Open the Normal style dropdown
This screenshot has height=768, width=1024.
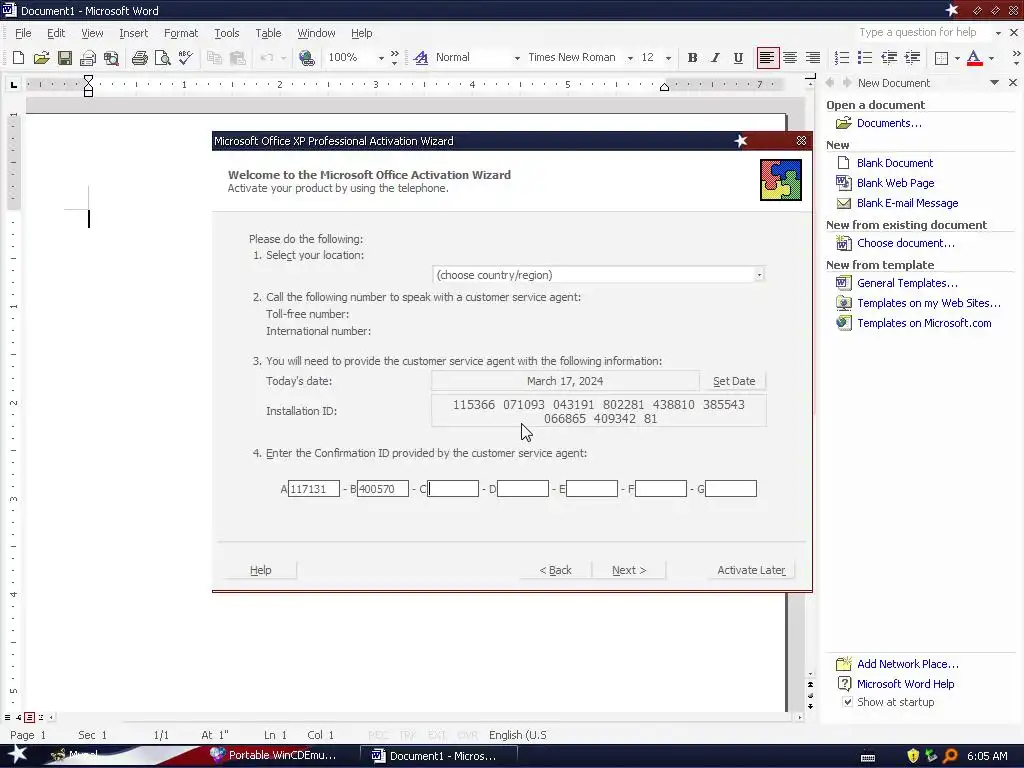517,58
